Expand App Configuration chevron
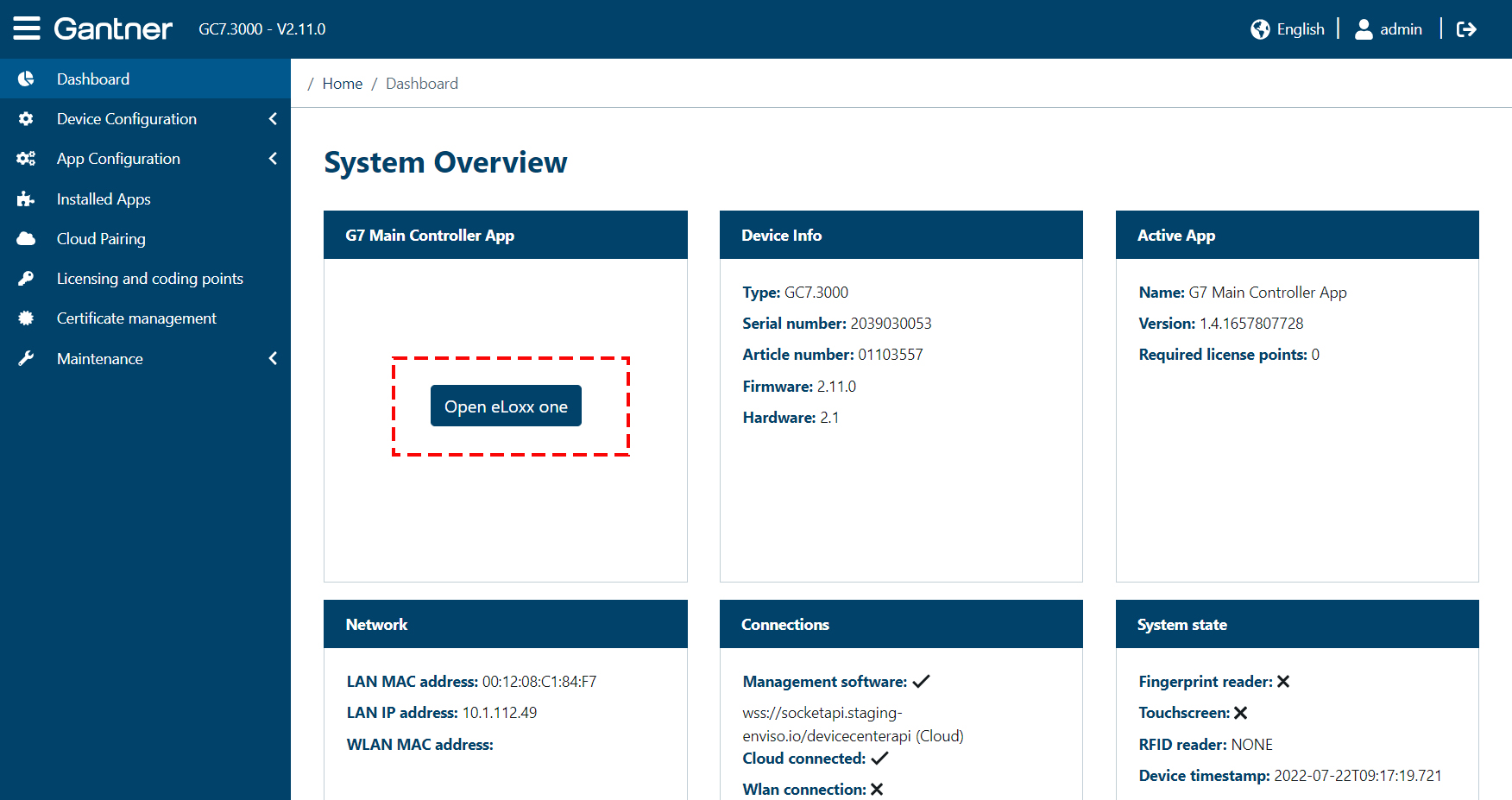This screenshot has width=1512, height=800. click(x=273, y=159)
